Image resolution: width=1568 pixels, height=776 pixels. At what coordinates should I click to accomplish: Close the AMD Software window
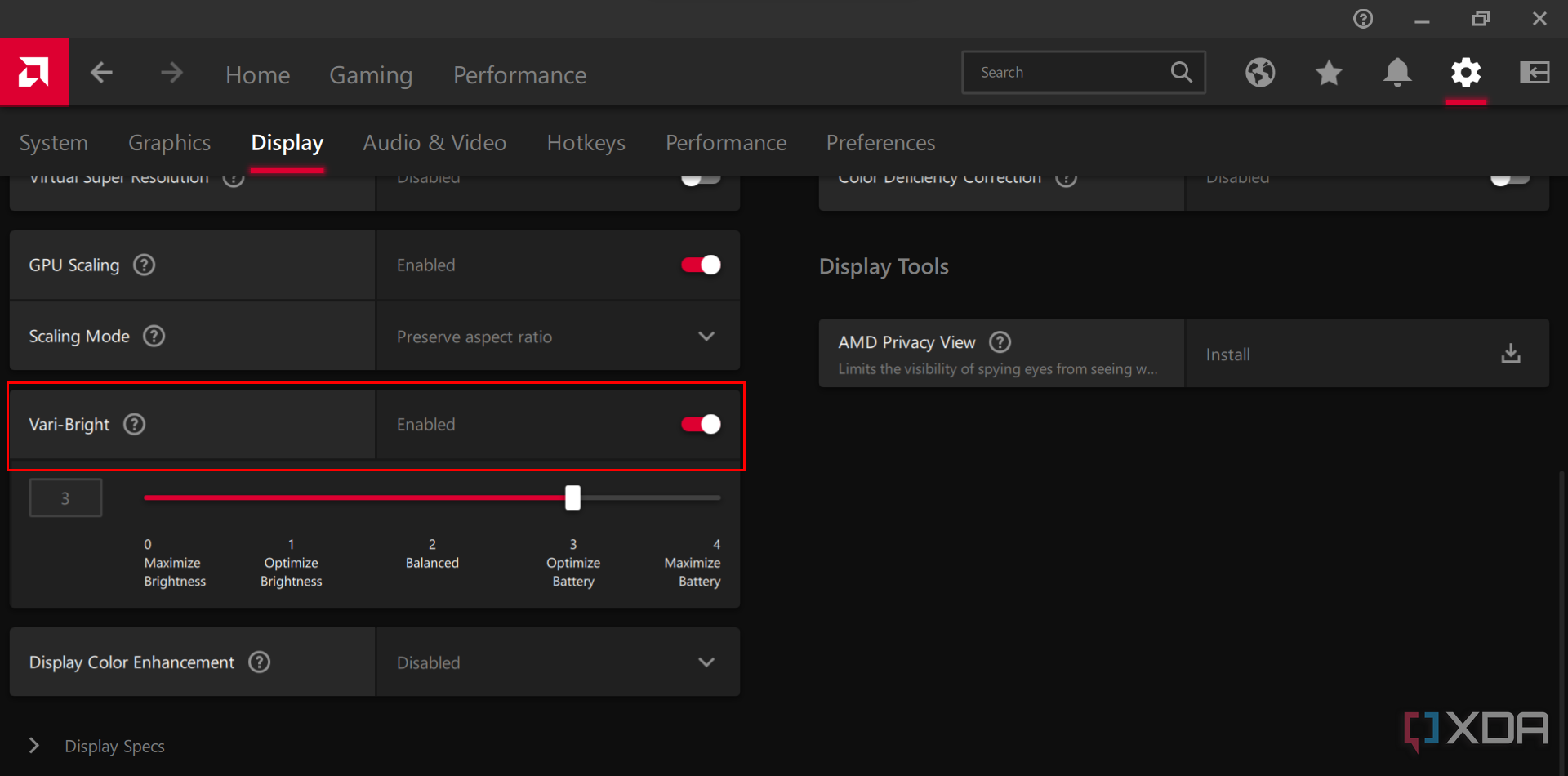click(x=1539, y=18)
